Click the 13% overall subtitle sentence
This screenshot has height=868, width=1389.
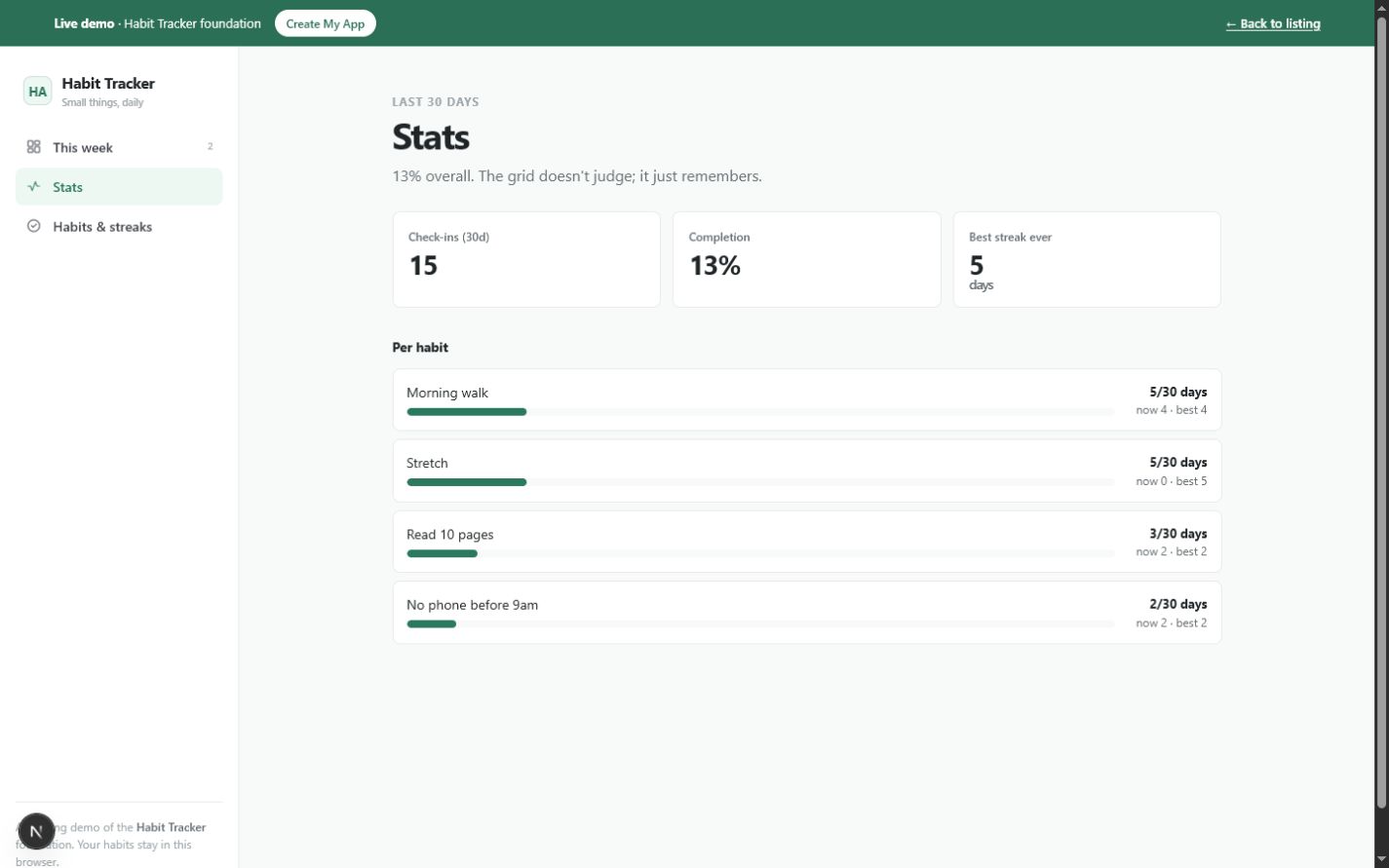click(577, 176)
